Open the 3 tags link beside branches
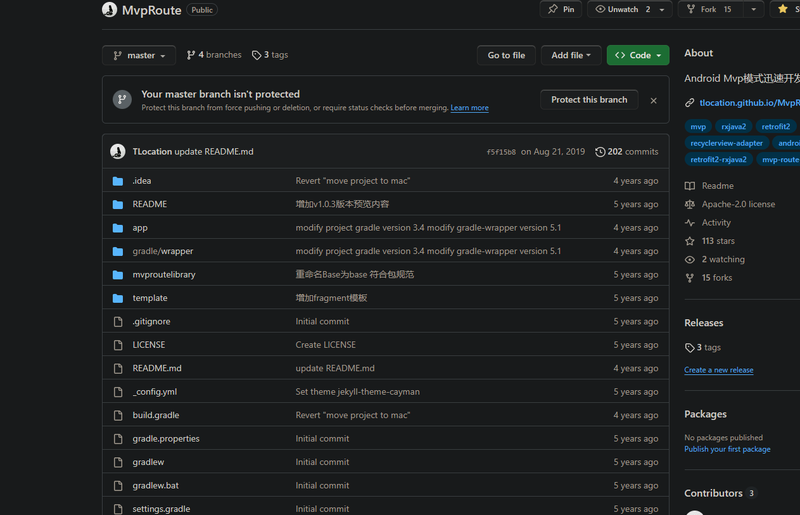Screen dimensions: 800x515 click(270, 55)
